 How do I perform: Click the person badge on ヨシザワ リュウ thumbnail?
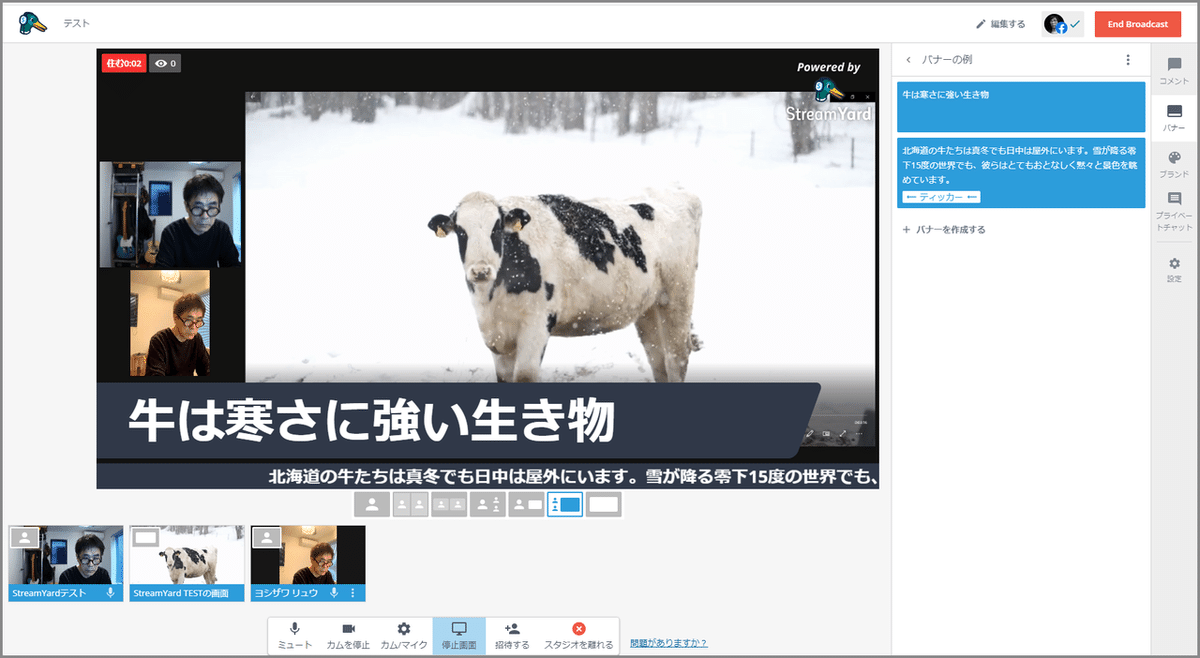point(267,537)
